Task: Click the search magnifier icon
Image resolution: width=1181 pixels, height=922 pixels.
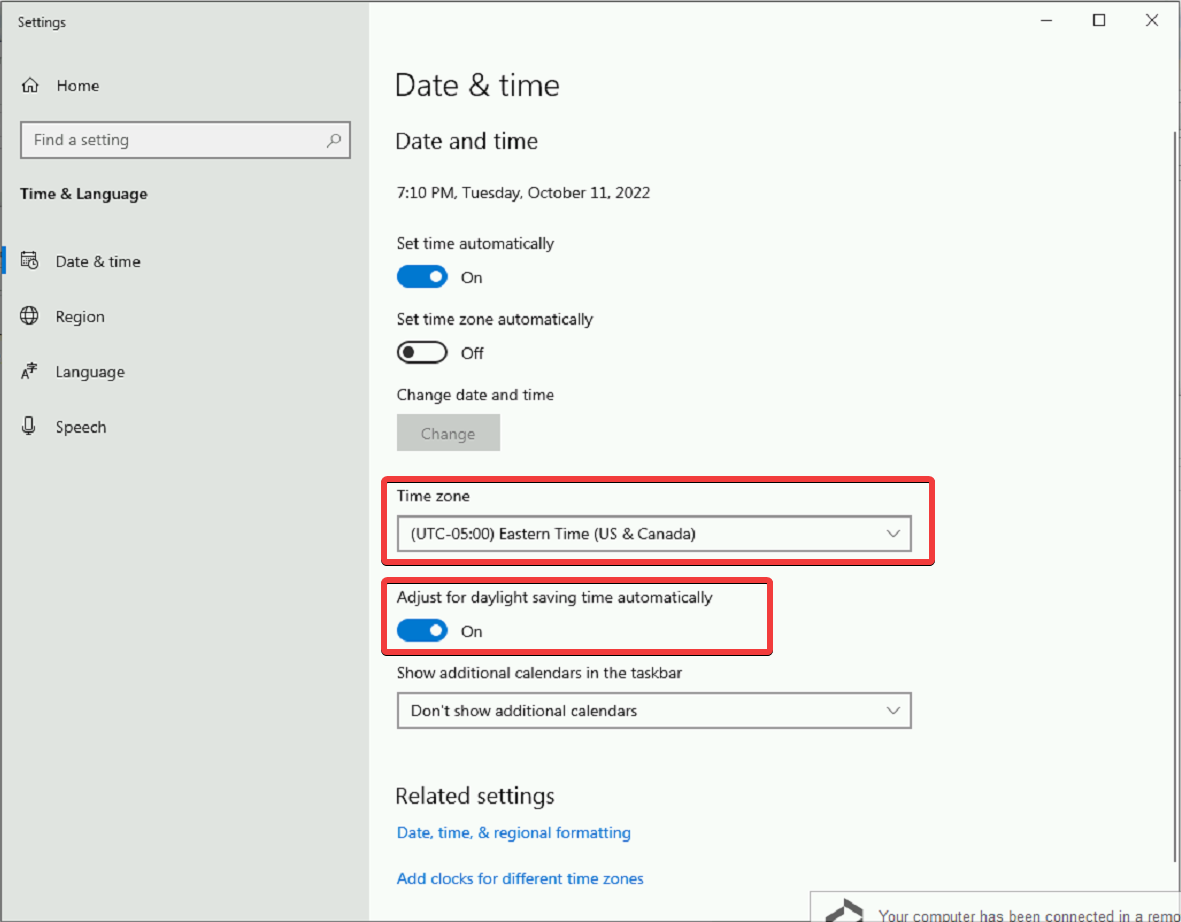Action: tap(334, 140)
